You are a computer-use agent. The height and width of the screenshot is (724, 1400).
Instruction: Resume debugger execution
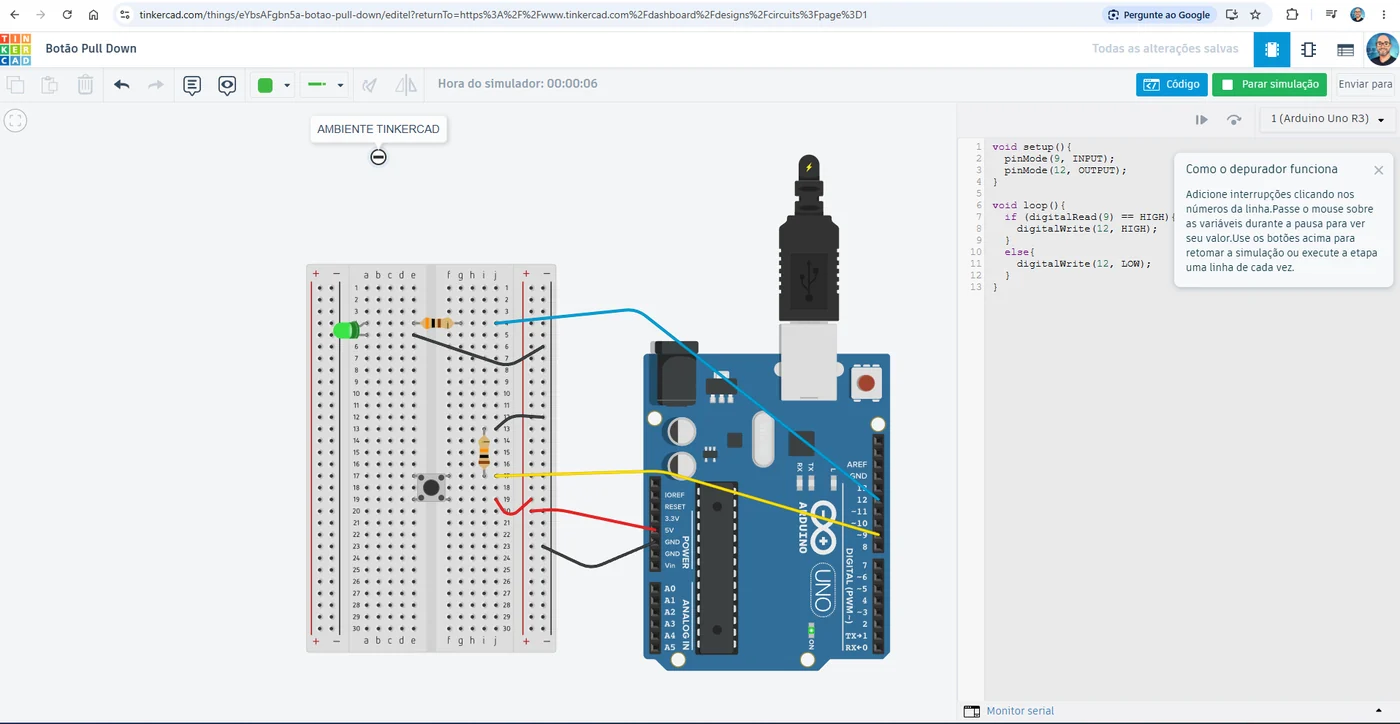[x=1202, y=119]
